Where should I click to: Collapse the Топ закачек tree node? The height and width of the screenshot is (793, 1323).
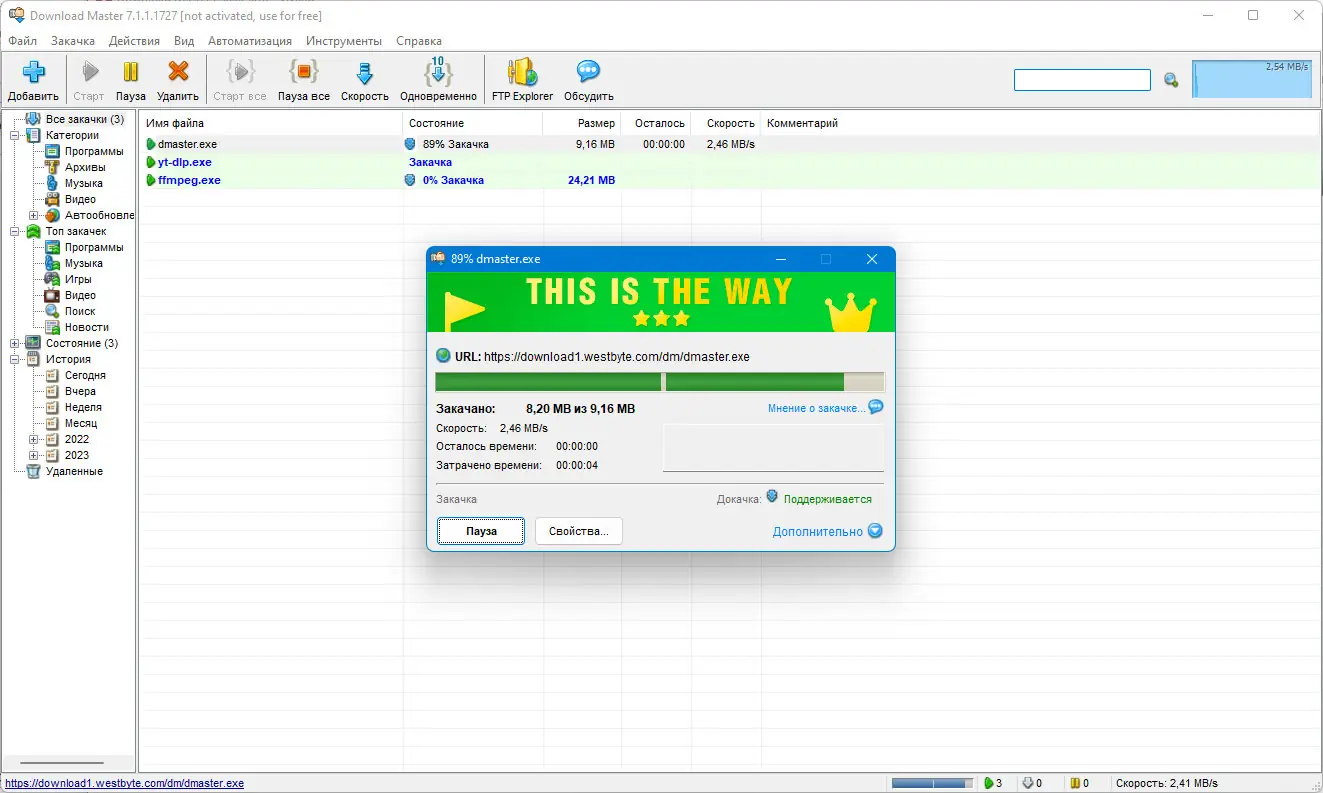click(x=15, y=231)
